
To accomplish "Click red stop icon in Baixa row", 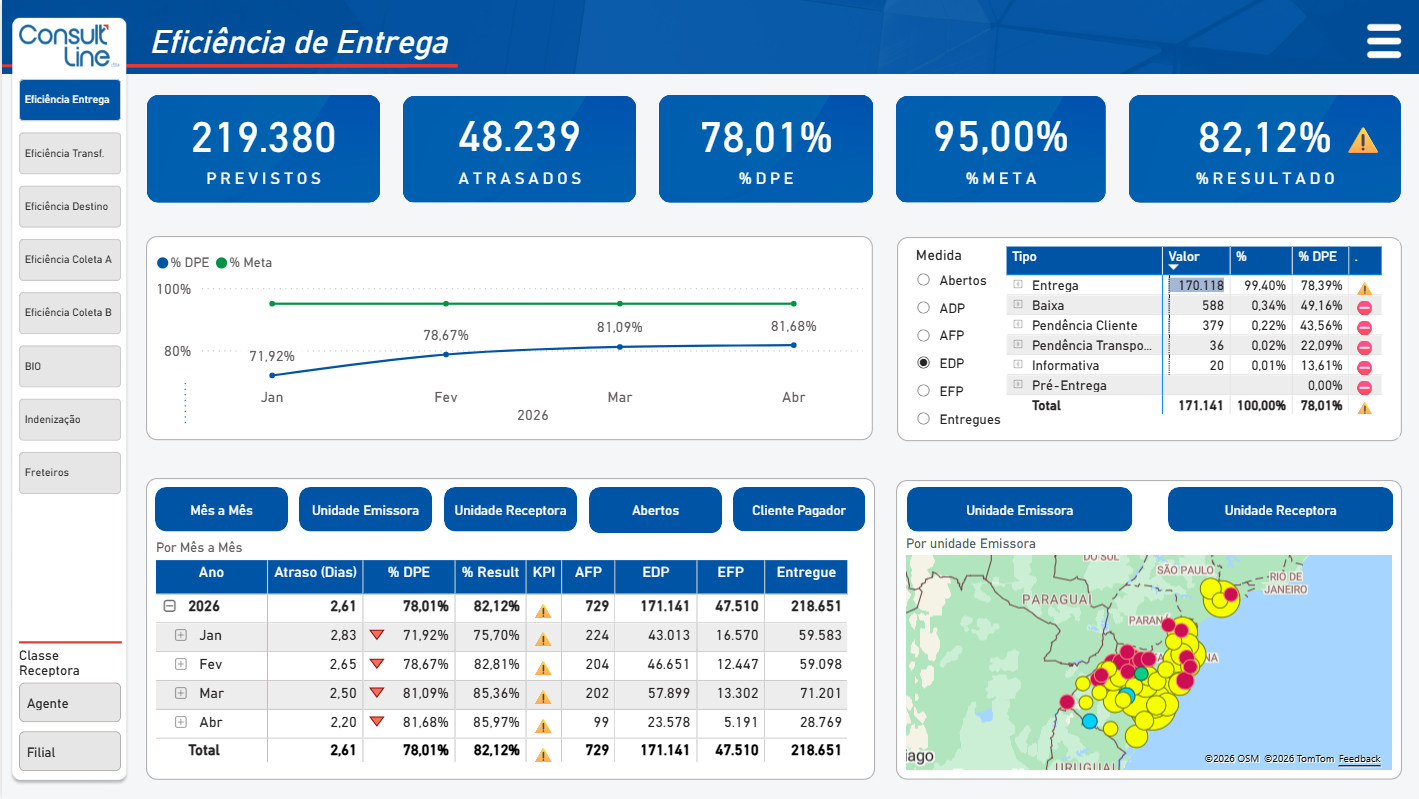I will click(1364, 307).
